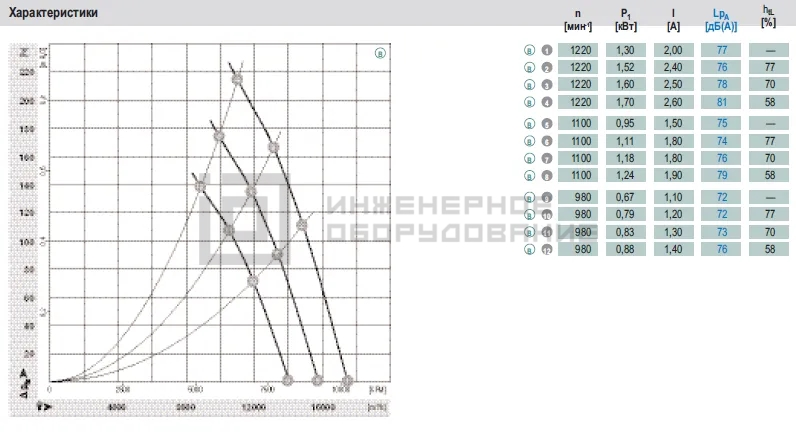Click green B icon beside first table row
Viewport: 796px width, 438px height.
529,50
